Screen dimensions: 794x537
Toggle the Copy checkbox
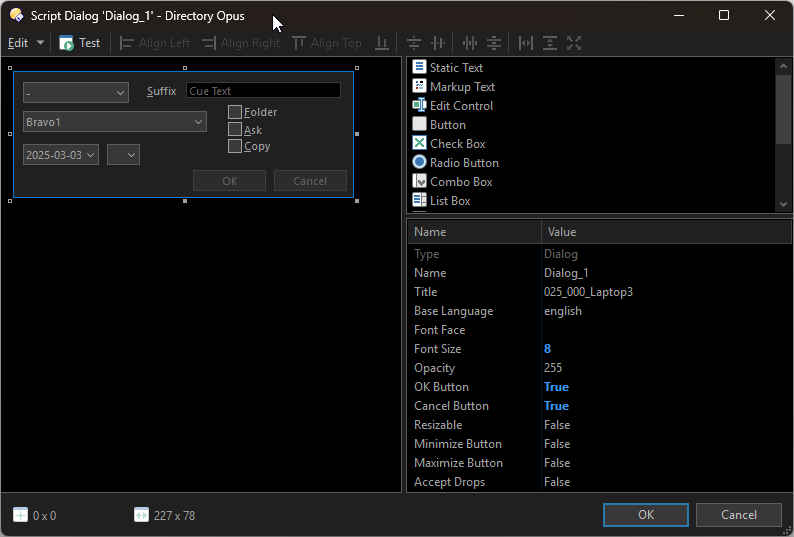(234, 146)
